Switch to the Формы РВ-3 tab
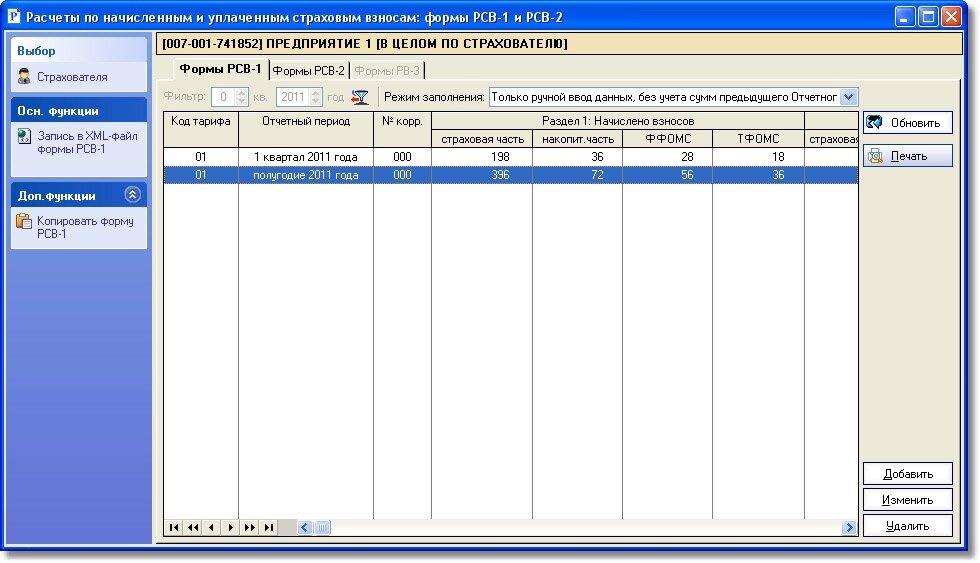 pyautogui.click(x=388, y=71)
